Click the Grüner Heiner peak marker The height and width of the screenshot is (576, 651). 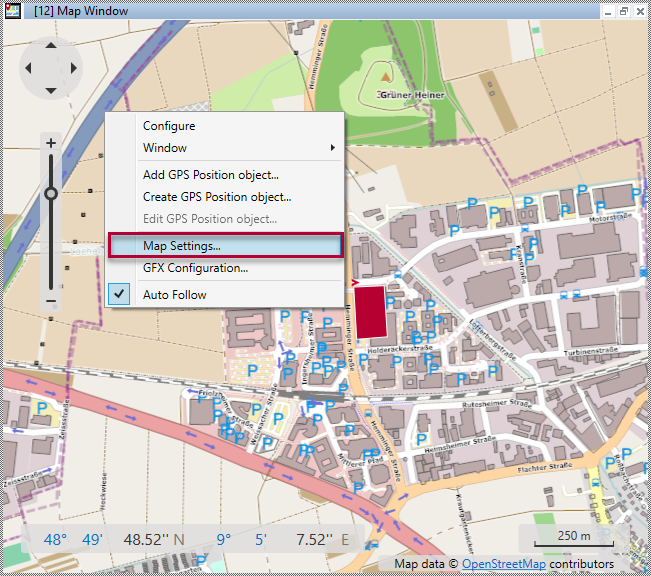pyautogui.click(x=385, y=76)
